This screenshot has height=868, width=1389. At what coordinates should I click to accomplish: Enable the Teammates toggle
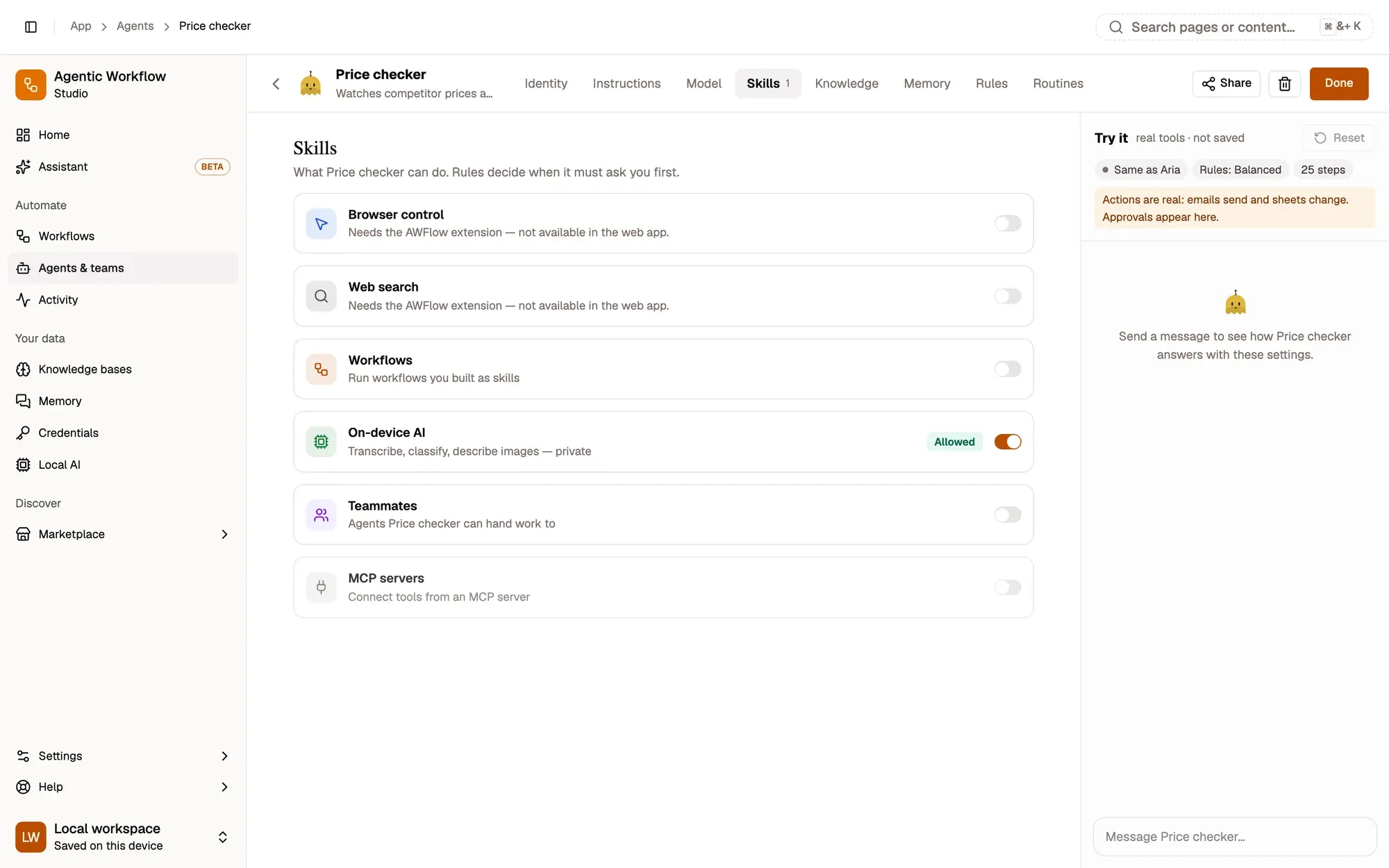tap(1007, 515)
